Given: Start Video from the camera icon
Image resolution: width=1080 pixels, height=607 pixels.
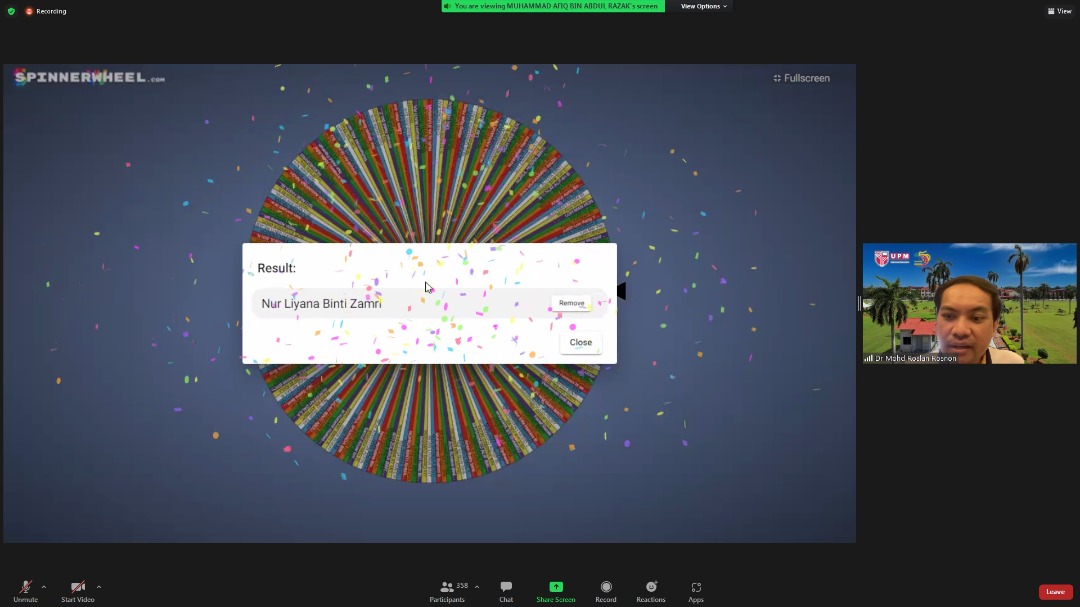Looking at the screenshot, I should tap(77, 588).
